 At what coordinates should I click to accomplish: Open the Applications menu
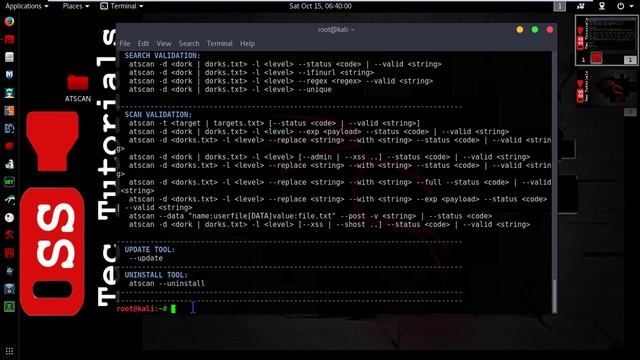coord(27,6)
